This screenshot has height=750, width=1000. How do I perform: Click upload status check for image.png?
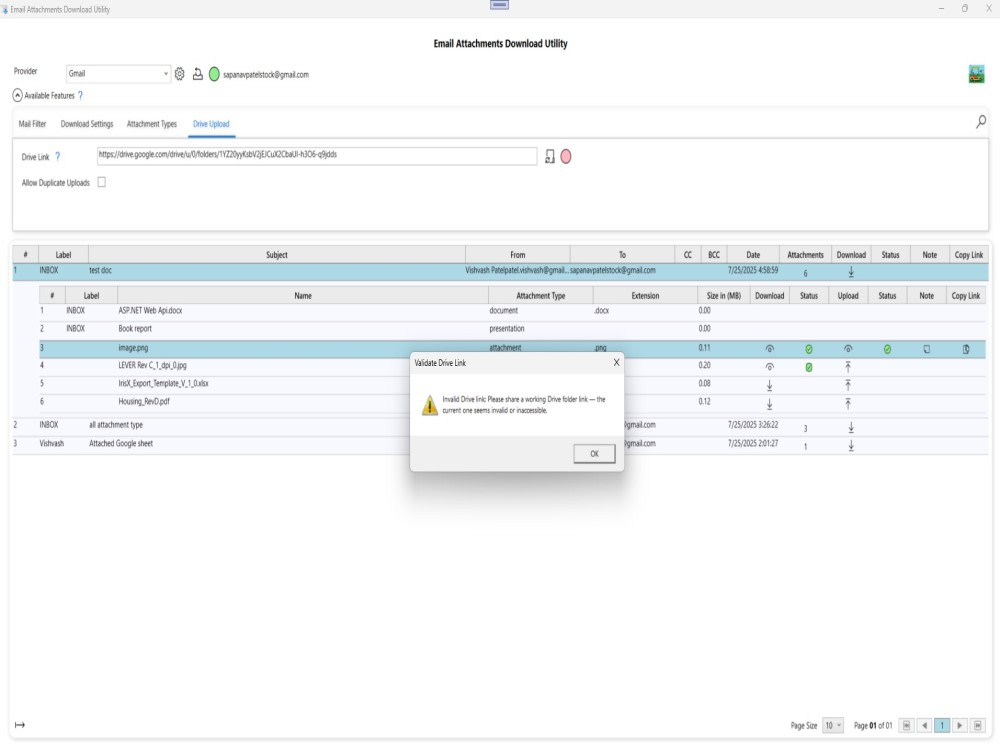pyautogui.click(x=887, y=349)
